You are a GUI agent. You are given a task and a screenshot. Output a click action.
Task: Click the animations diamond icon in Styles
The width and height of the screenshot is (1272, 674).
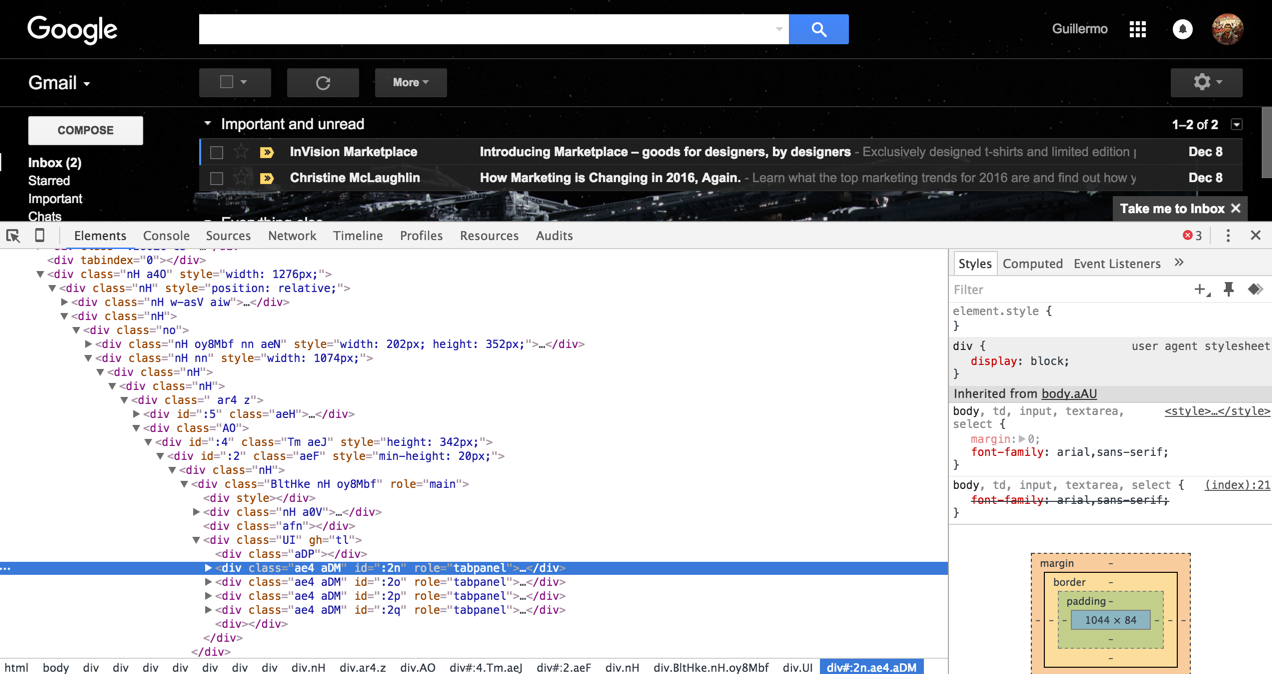[x=1255, y=289]
